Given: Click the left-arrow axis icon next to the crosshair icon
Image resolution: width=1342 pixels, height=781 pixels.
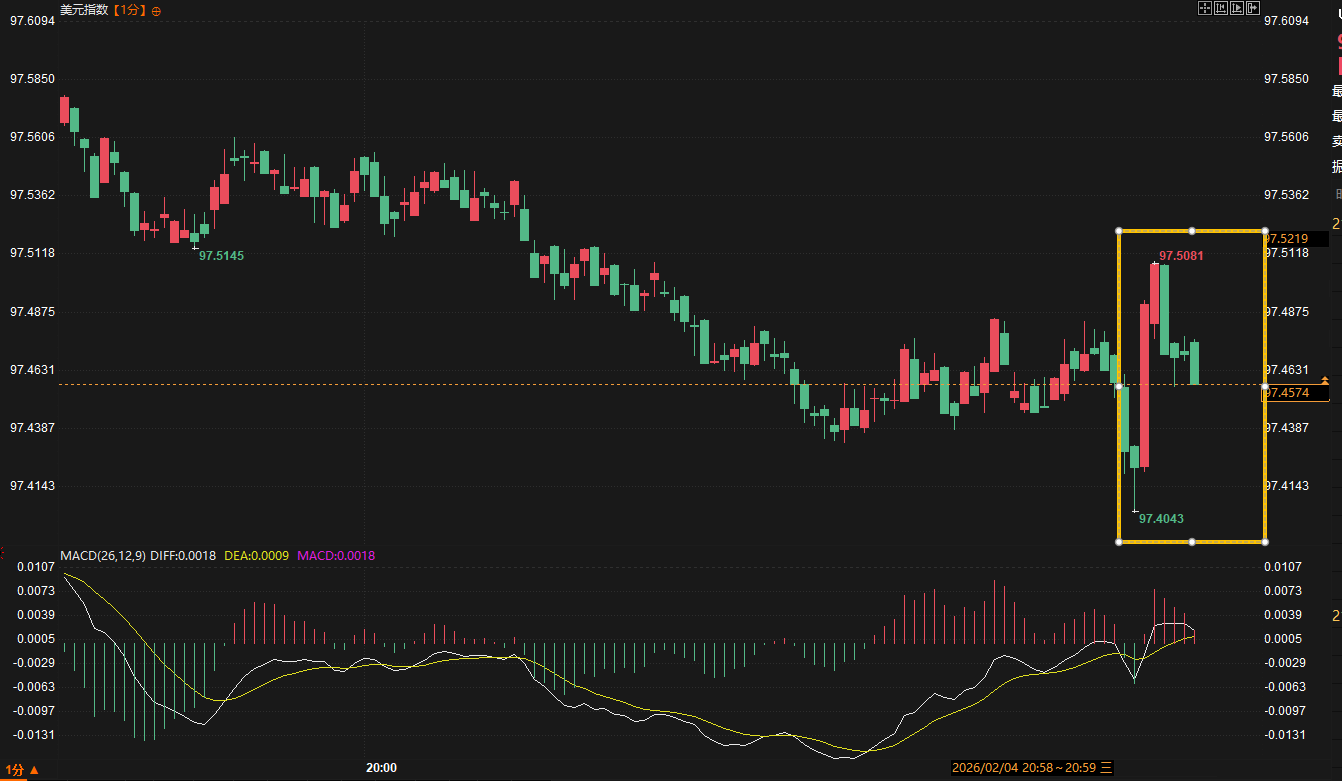Looking at the screenshot, I should point(1221,8).
